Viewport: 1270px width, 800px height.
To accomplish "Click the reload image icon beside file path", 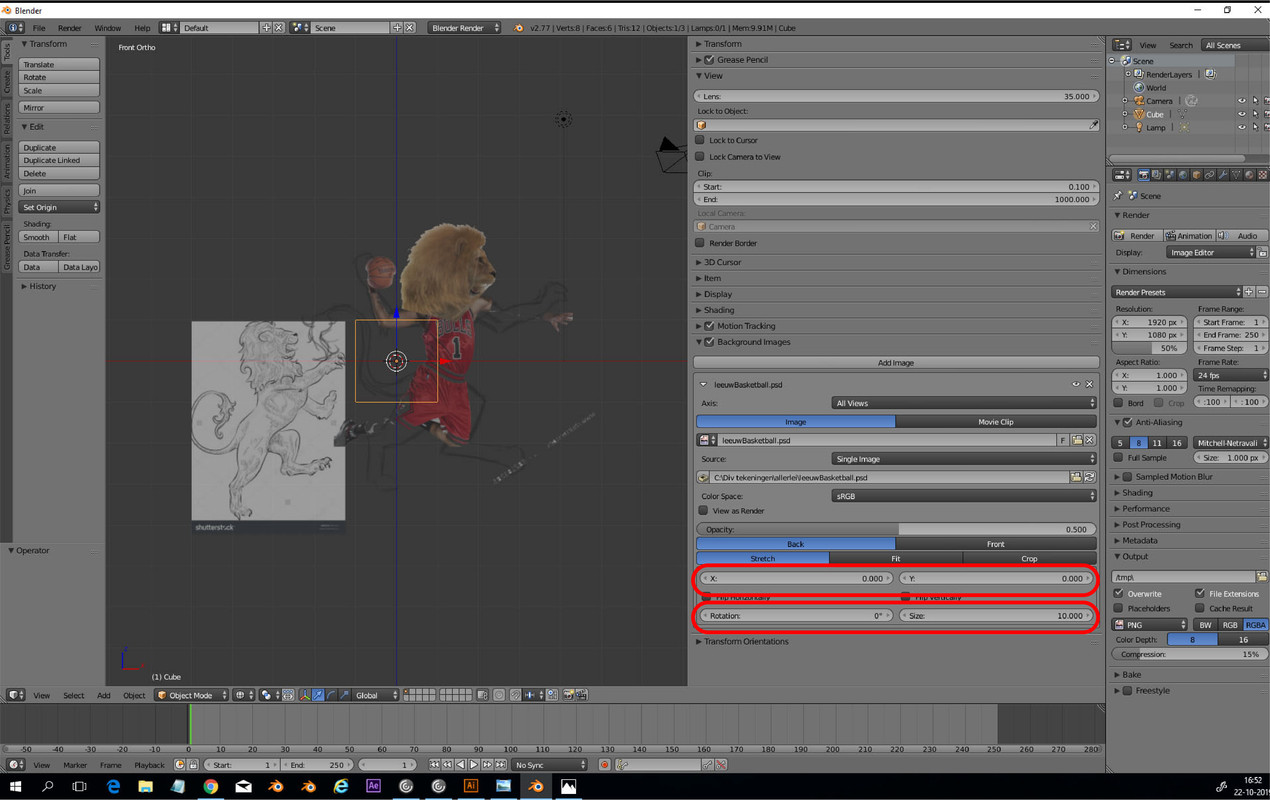I will click(1090, 478).
